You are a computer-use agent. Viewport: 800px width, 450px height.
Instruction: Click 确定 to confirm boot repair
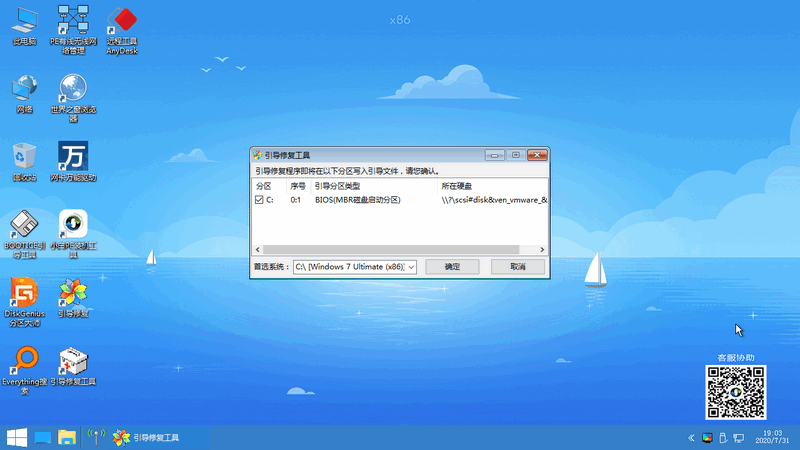(452, 267)
